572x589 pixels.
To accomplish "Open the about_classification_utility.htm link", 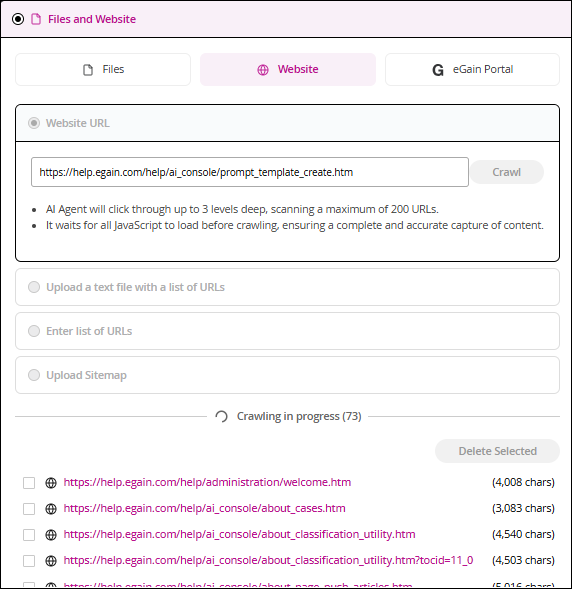I will click(239, 534).
